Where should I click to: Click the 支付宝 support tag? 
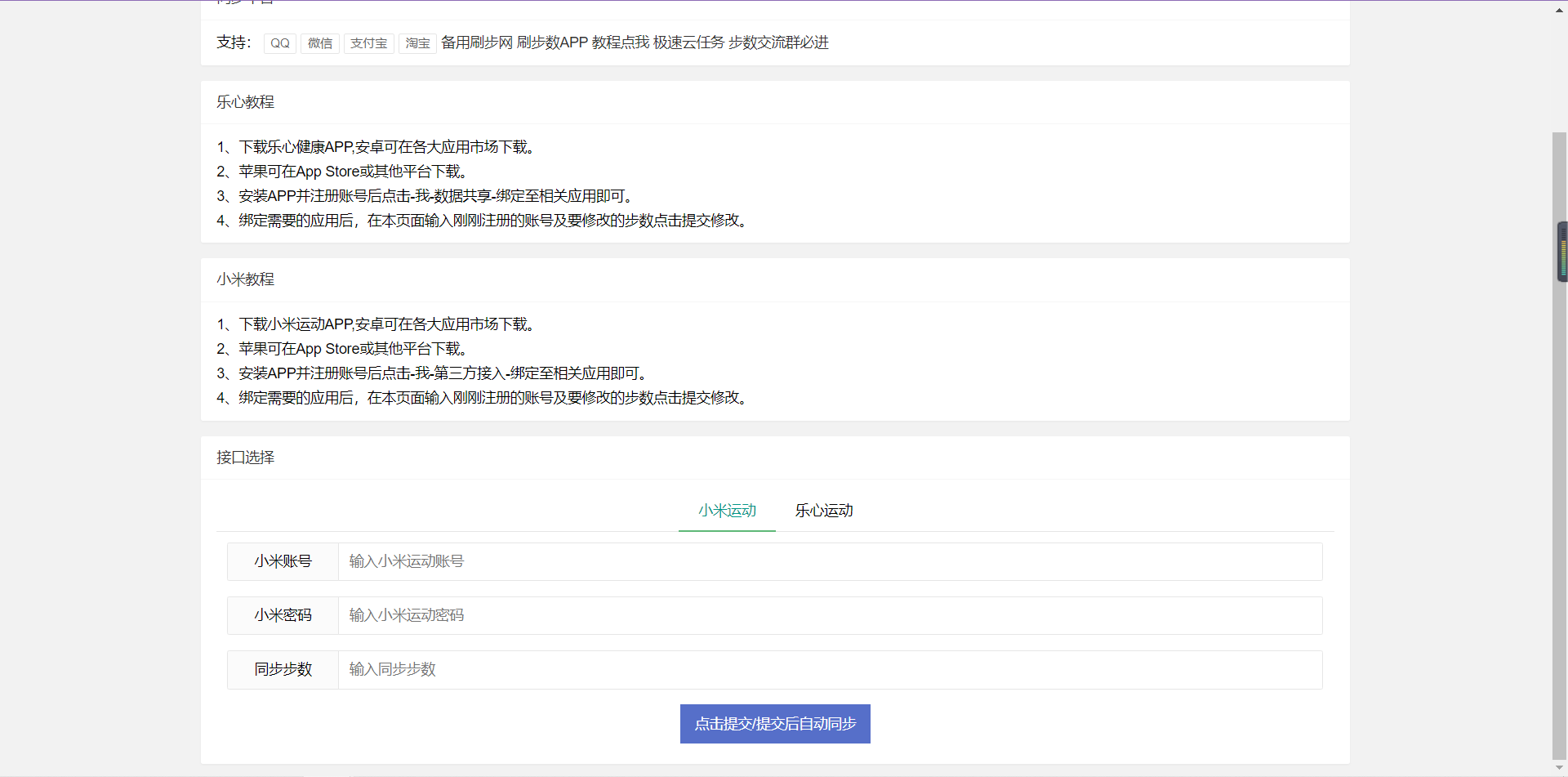pyautogui.click(x=368, y=43)
